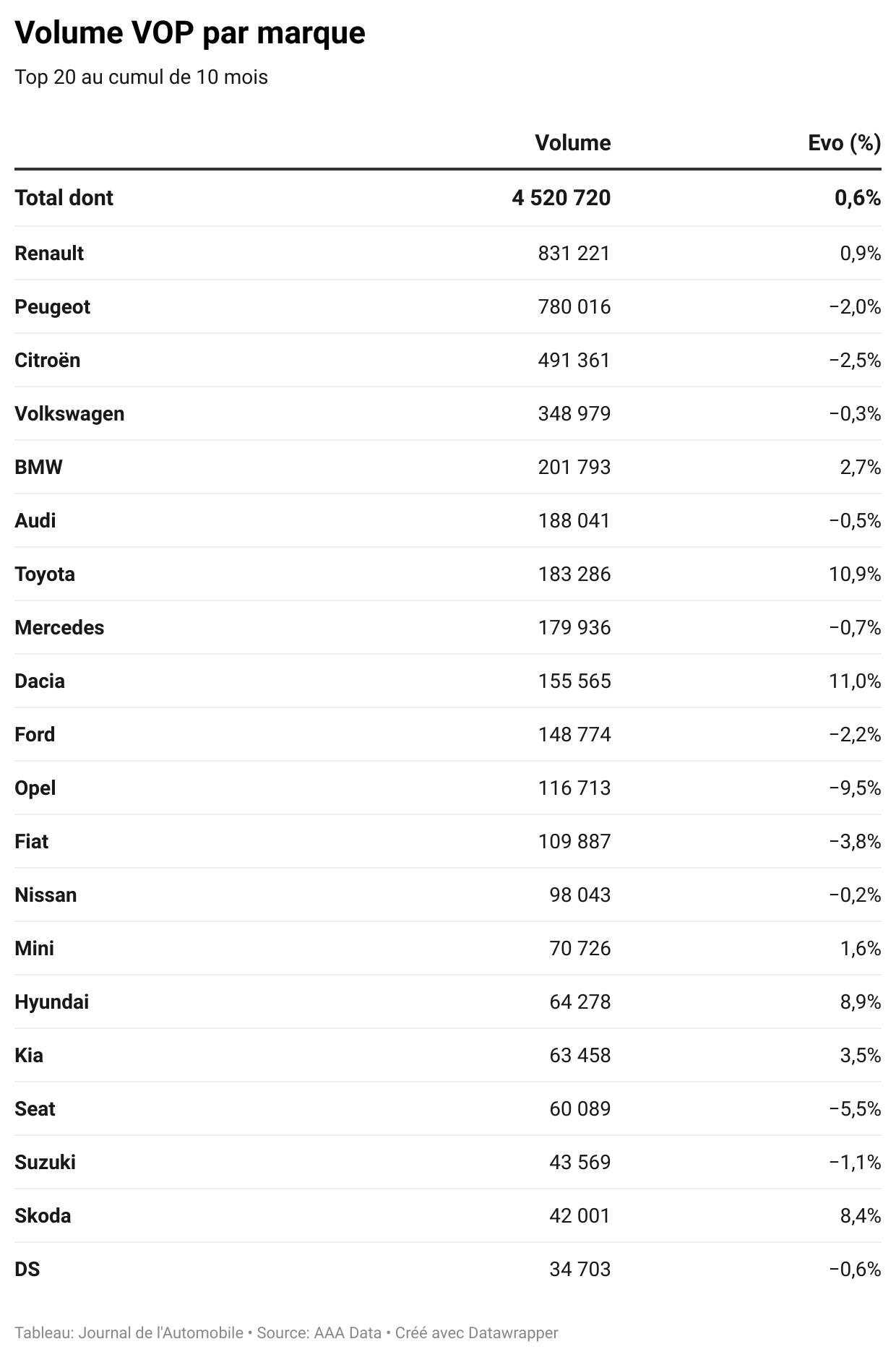
Task: Select the Volkswagen brand name
Action: (69, 413)
